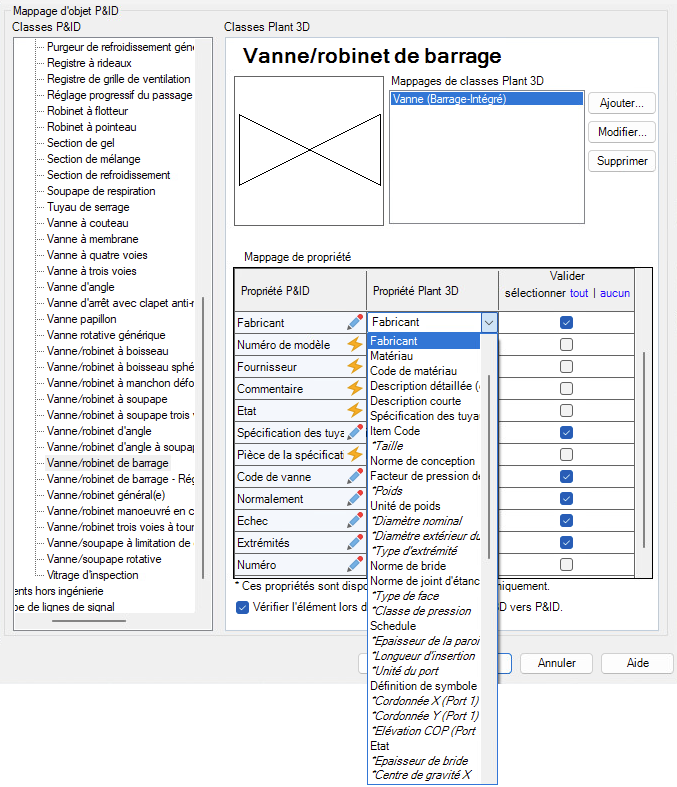The image size is (677, 787).
Task: Click the Propriété Plant 3D column header
Action: [x=432, y=291]
